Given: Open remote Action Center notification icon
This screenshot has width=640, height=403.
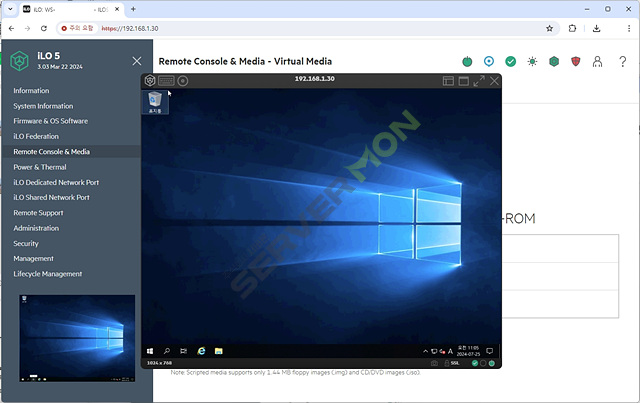Looking at the screenshot, I should pyautogui.click(x=489, y=351).
